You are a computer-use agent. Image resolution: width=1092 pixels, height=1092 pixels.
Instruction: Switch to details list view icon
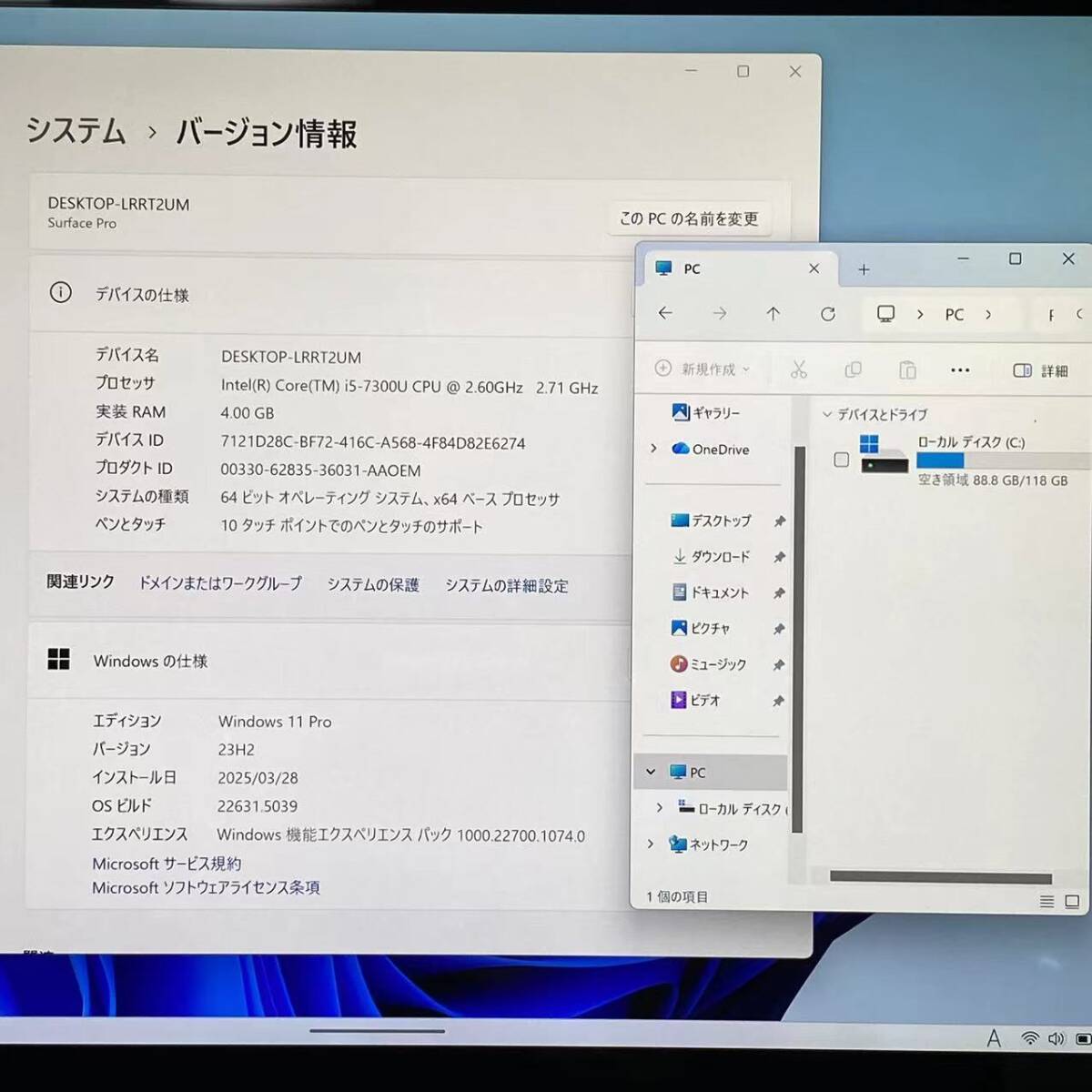coord(1046,901)
